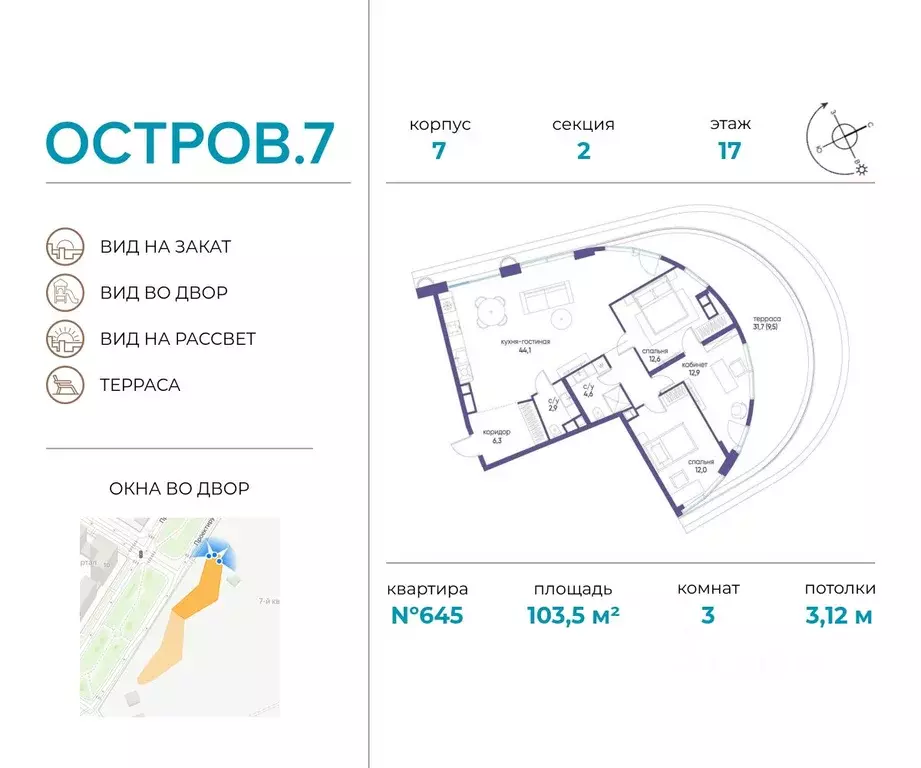Click the ОСТРОВ.7 logo title
This screenshot has width=921, height=768.
pyautogui.click(x=190, y=143)
